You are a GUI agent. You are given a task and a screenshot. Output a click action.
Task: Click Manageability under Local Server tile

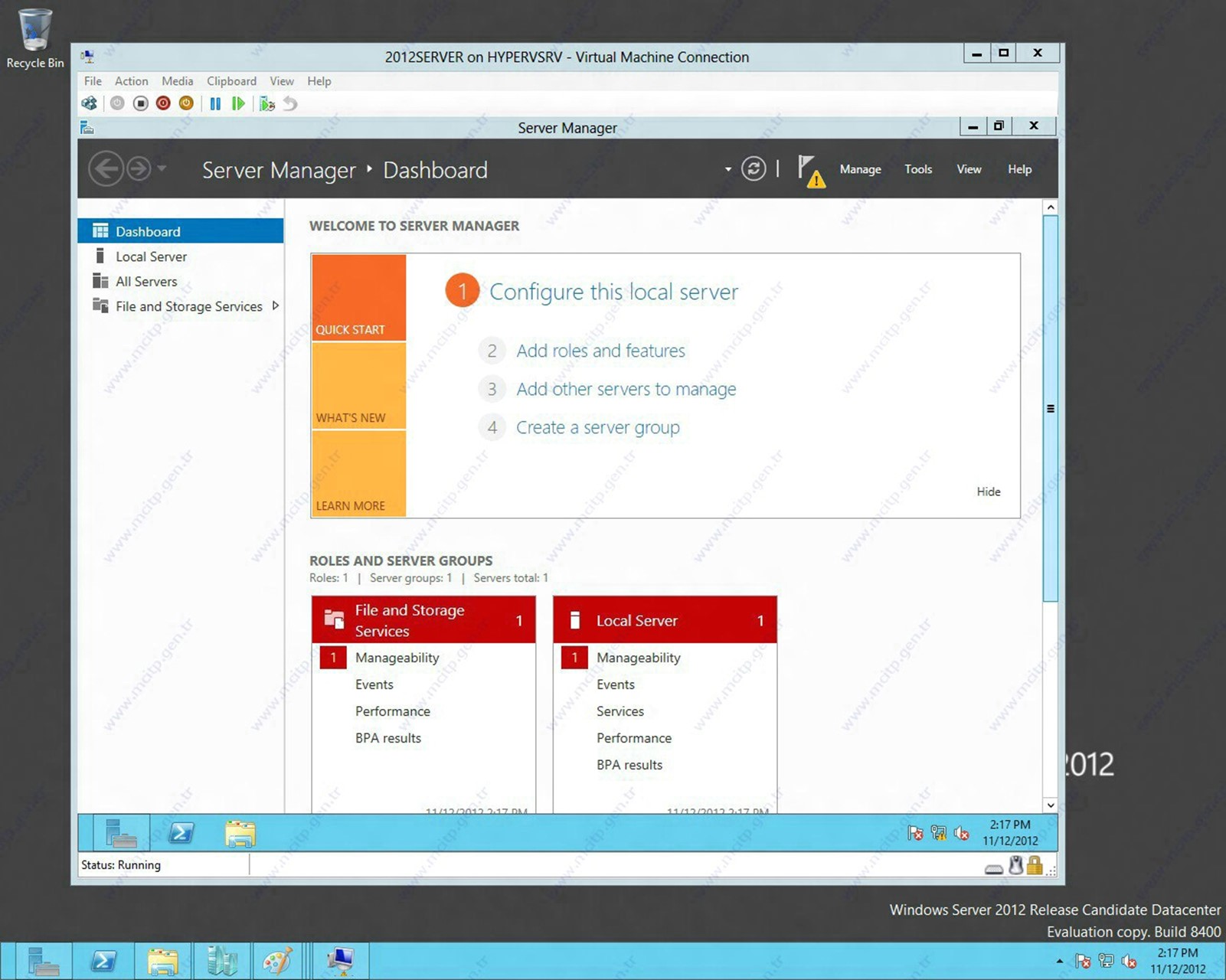click(x=638, y=658)
